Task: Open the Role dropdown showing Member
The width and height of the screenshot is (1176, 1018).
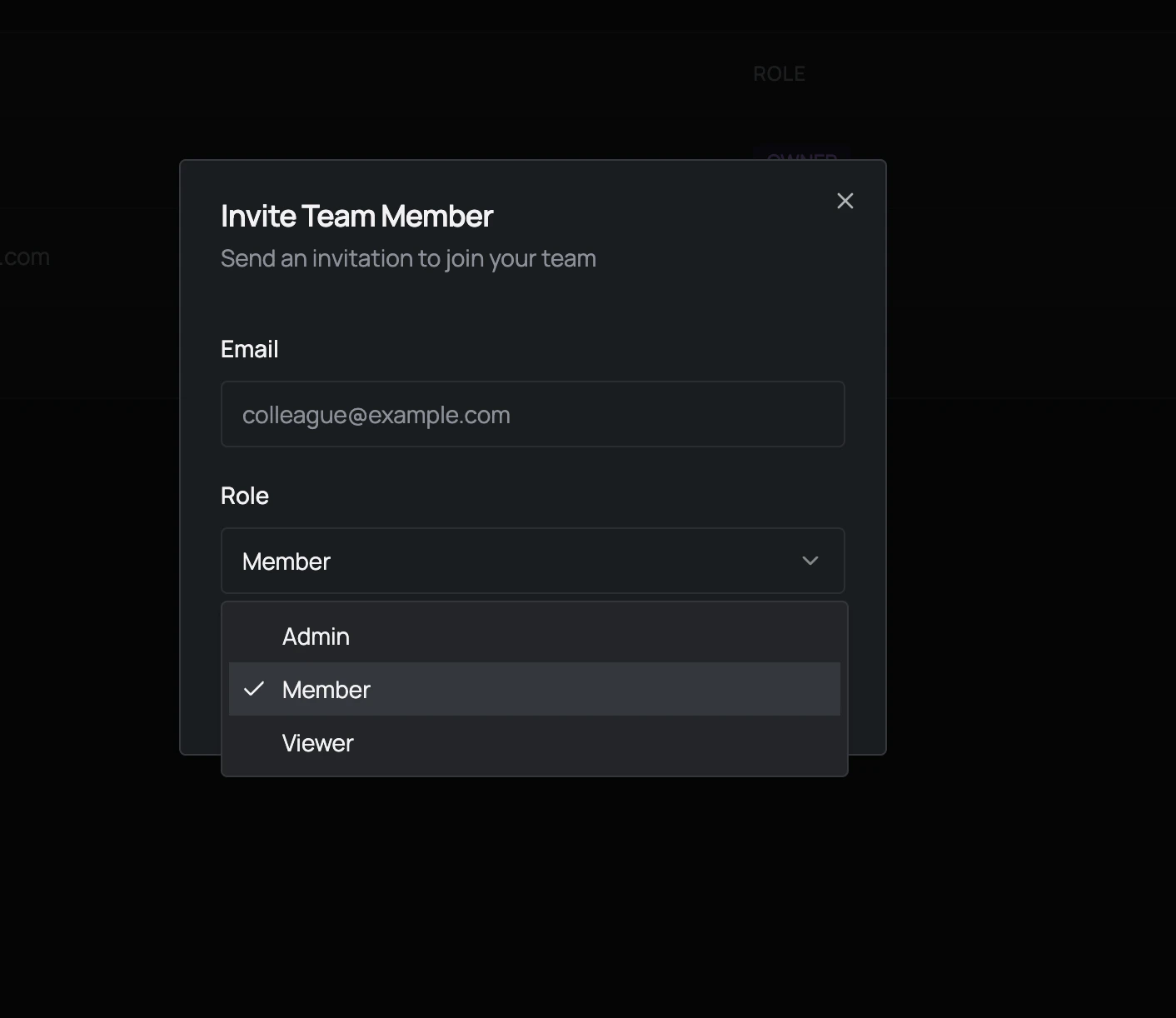Action: click(532, 561)
